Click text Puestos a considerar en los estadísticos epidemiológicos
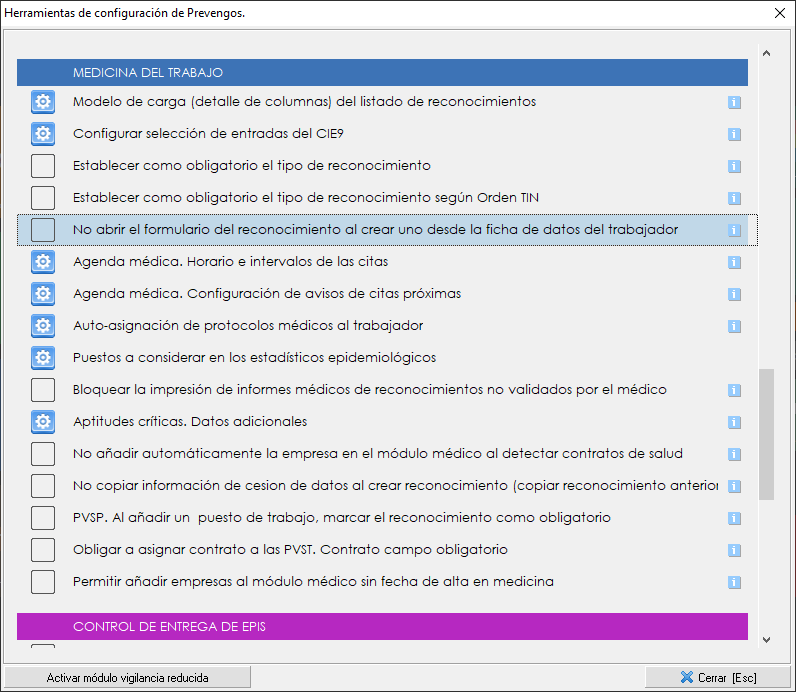The image size is (796, 692). 254,357
